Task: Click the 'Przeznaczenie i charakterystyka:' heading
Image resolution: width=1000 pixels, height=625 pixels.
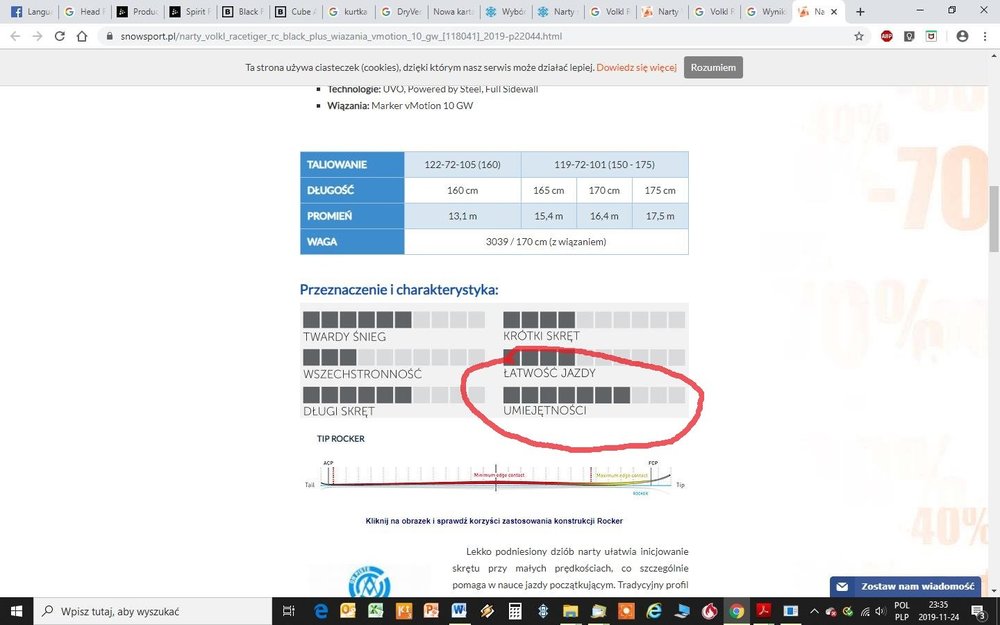Action: click(399, 290)
